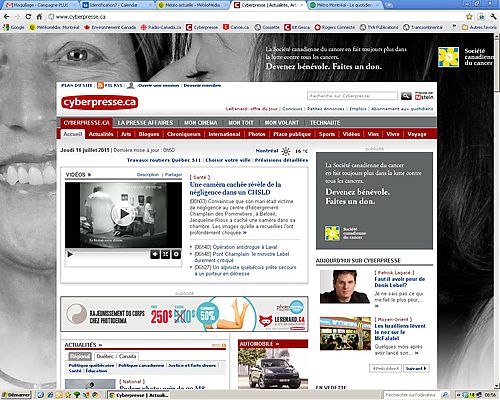
Task: Click Choisir votre ville link
Action: point(228,160)
